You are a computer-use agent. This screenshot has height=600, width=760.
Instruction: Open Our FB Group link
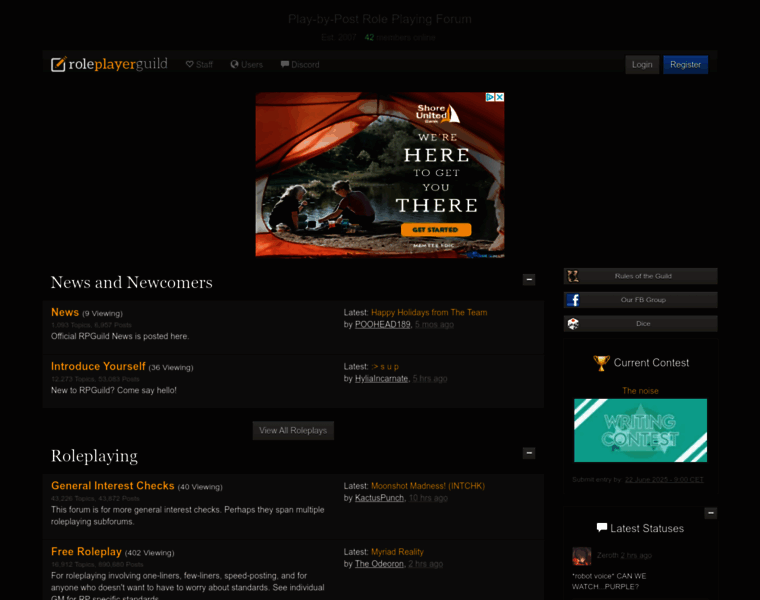[x=640, y=300]
